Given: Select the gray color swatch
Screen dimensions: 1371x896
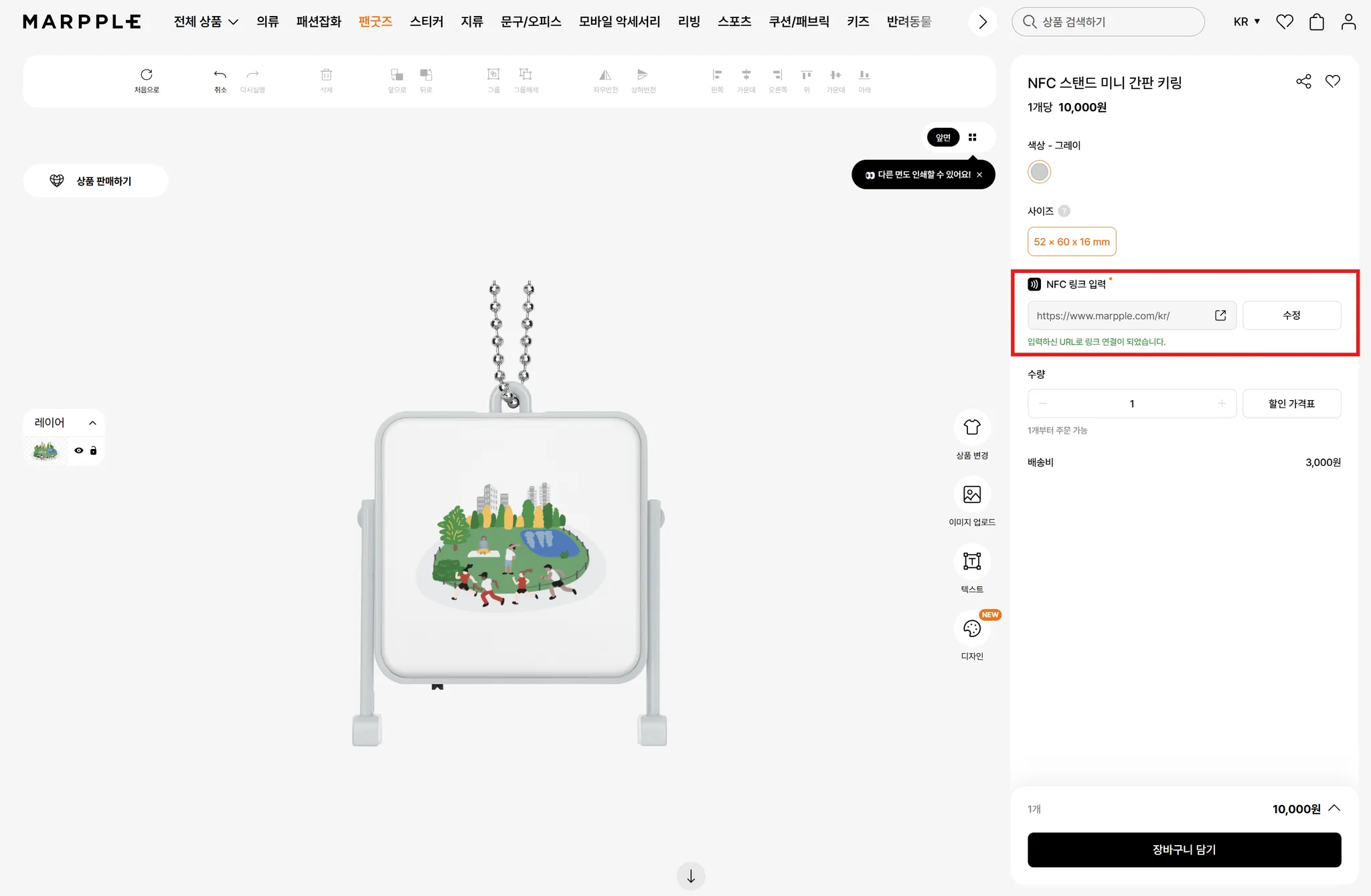Looking at the screenshot, I should [x=1039, y=172].
